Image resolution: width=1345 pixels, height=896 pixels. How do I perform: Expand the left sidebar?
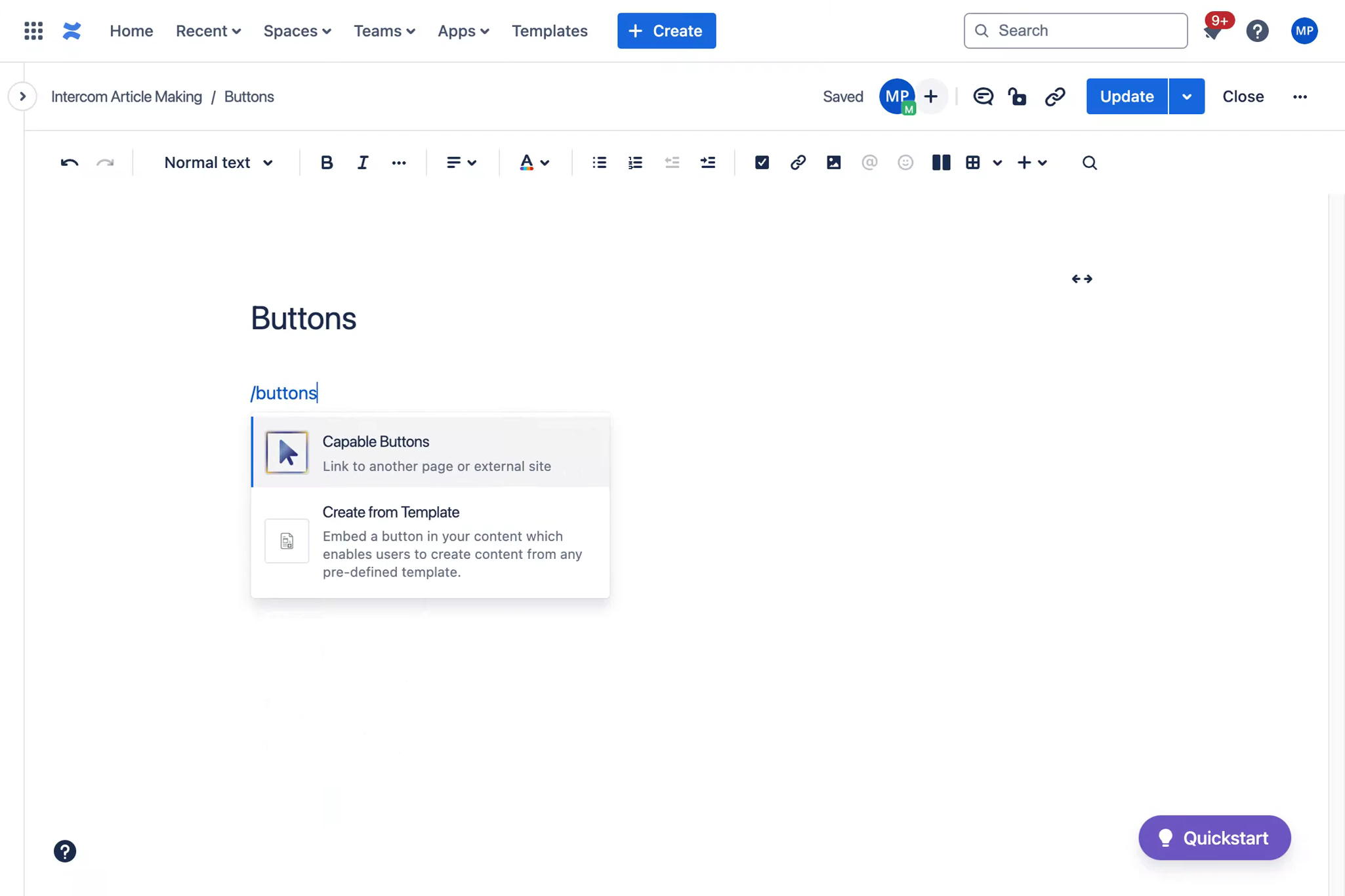click(x=22, y=96)
